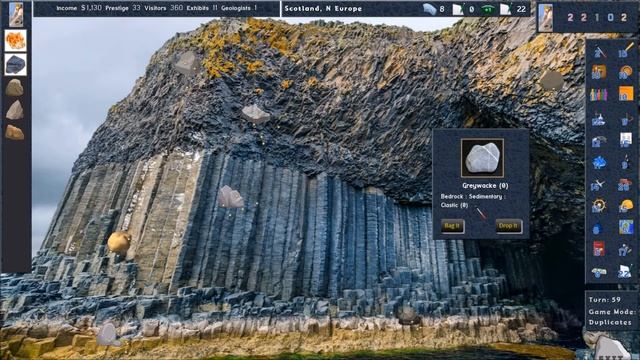
Task: Select the pale pointed rock in the sidebar
Action: pos(15,110)
